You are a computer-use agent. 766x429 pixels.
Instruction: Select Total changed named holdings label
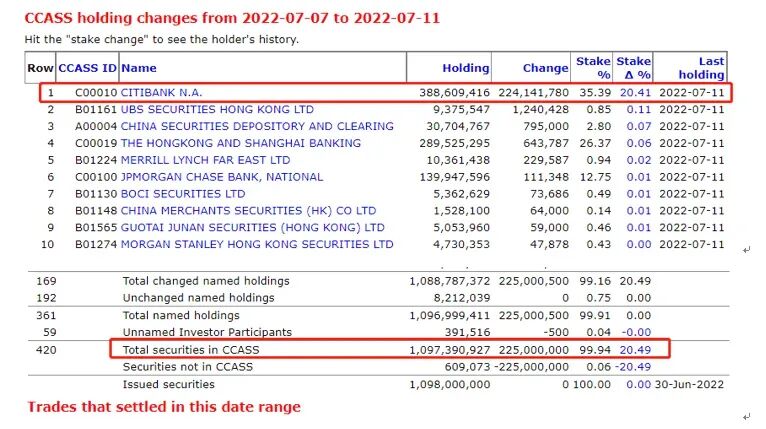206,281
